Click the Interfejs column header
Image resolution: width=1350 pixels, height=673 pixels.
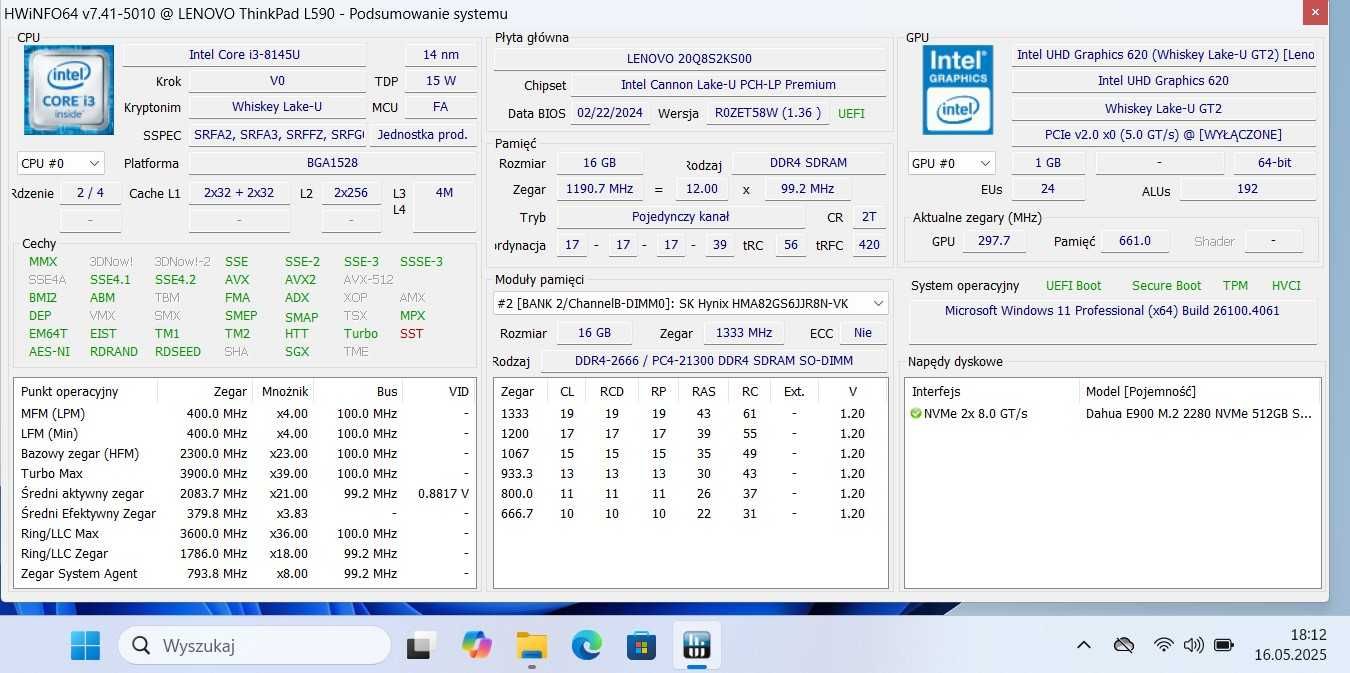tap(991, 391)
